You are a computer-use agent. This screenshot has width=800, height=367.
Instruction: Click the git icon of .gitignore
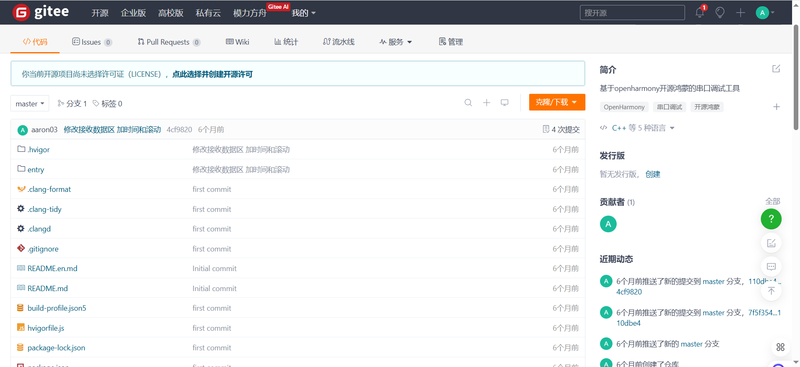click(21, 249)
